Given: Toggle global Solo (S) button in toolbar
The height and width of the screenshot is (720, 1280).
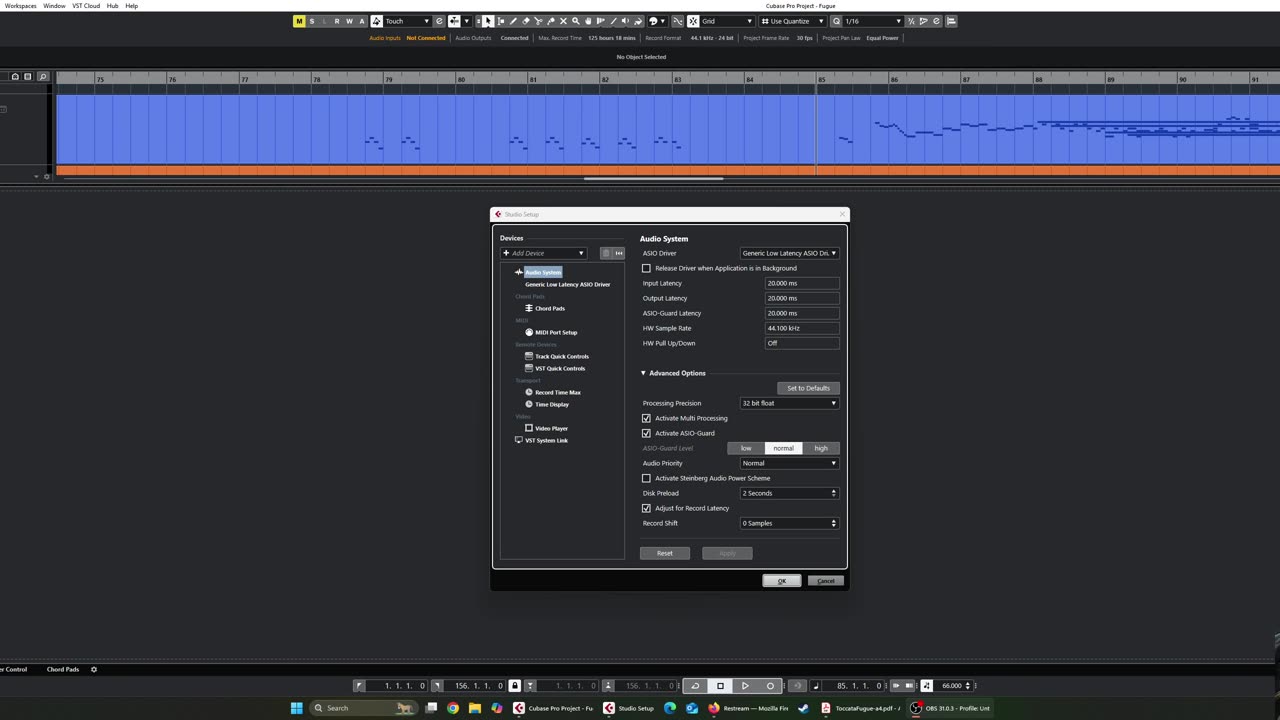Looking at the screenshot, I should 312,21.
